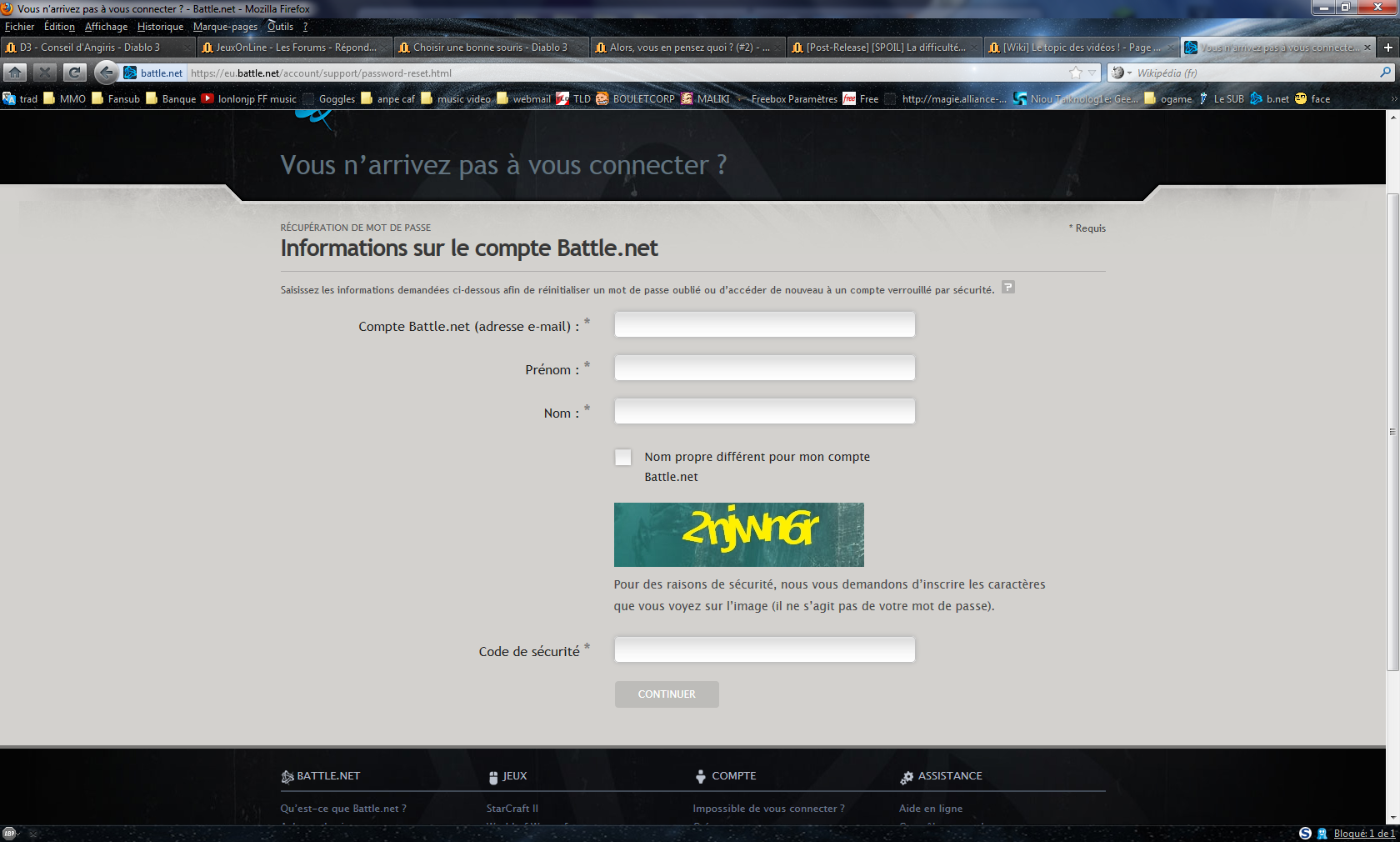1400x842 pixels.
Task: Click the stop loading X button
Action: 45,73
